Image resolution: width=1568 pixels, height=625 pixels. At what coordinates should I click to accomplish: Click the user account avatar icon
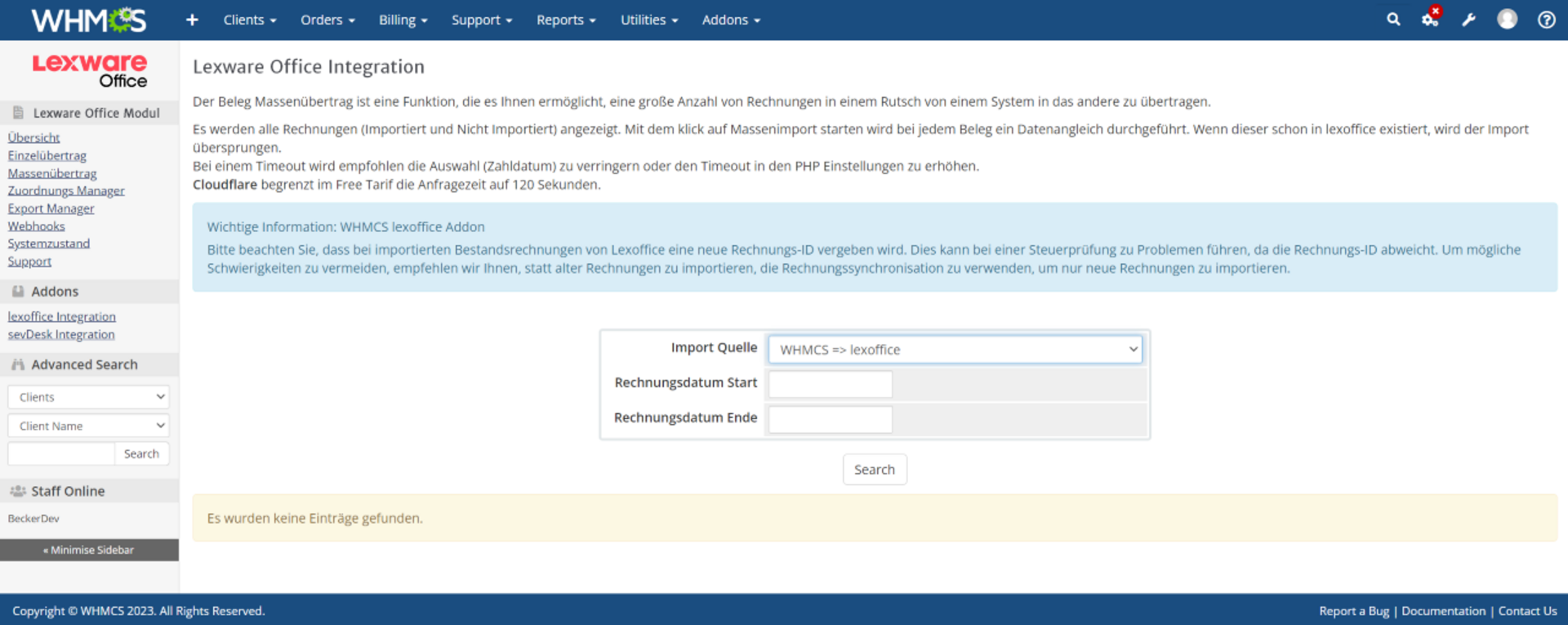coord(1507,20)
